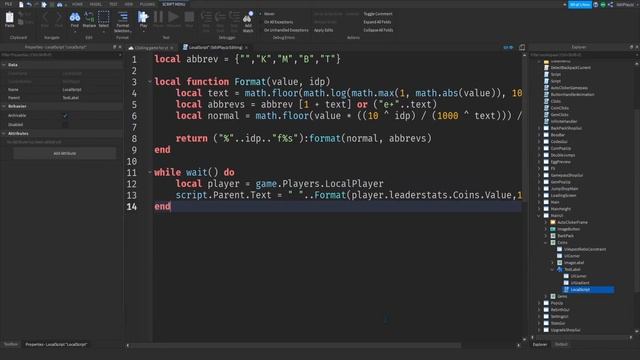Image resolution: width=640 pixels, height=360 pixels.
Task: Click the new file icon in quick access bar
Action: [21, 4]
